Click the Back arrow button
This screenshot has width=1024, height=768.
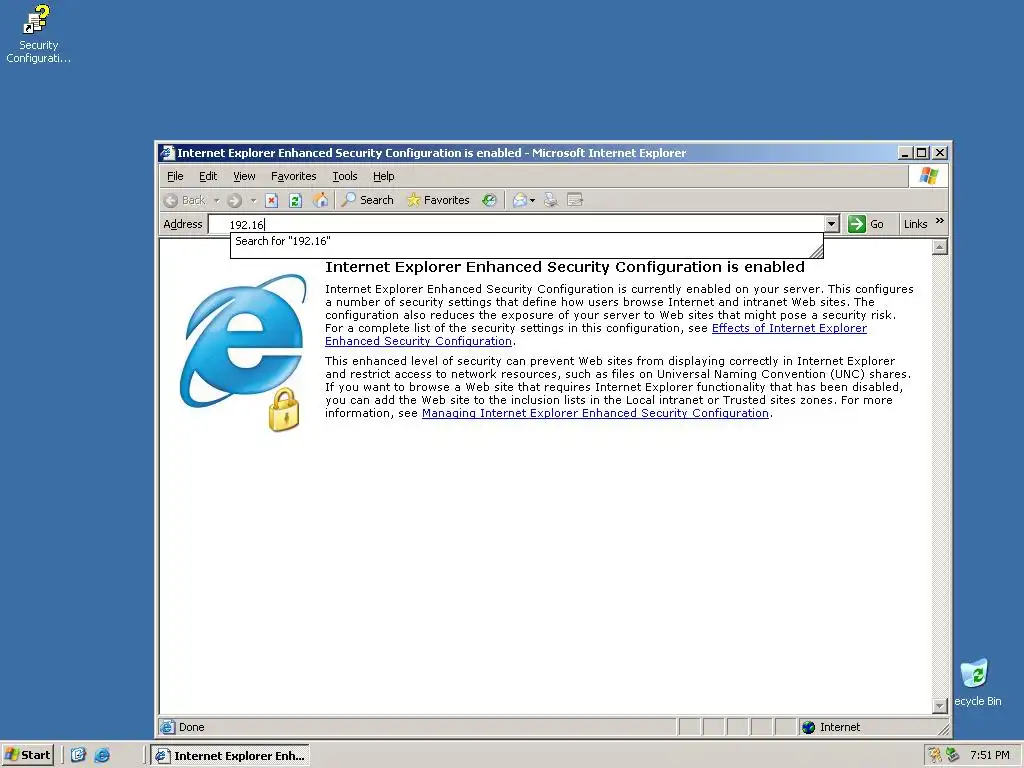[x=185, y=200]
